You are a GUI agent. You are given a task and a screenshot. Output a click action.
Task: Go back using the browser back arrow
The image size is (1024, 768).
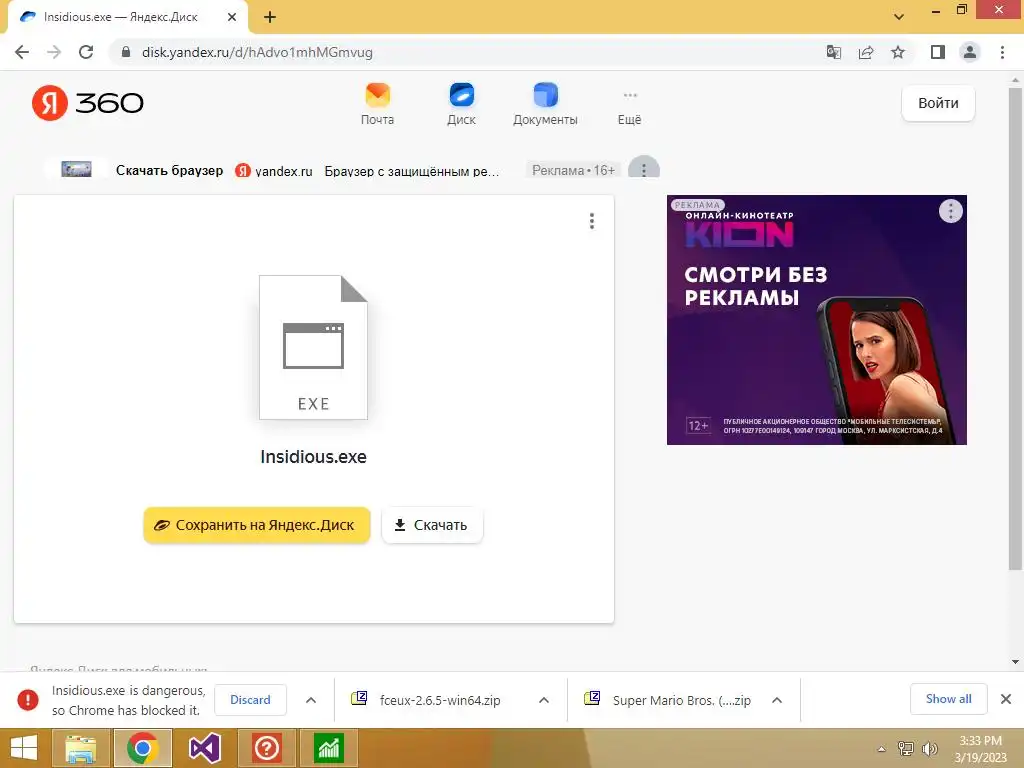22,52
